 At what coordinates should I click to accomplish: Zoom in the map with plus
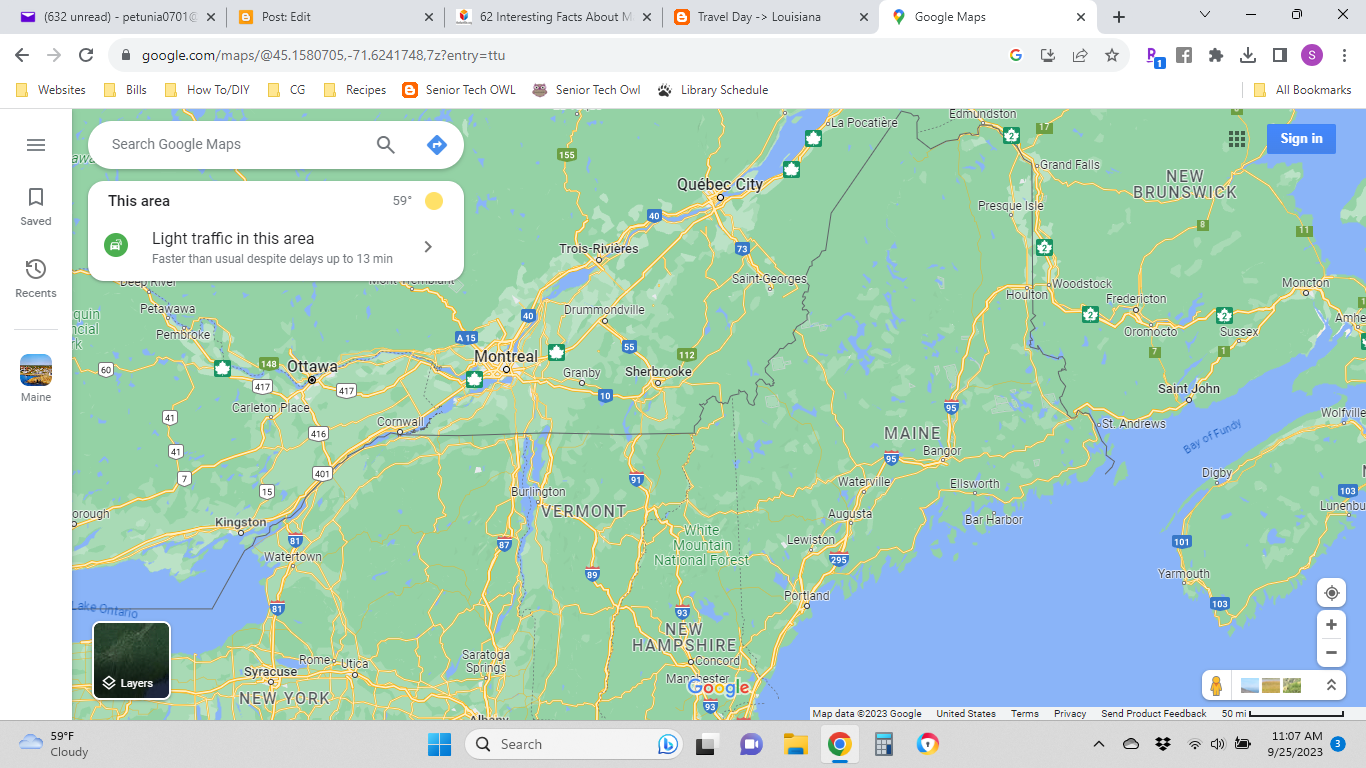pos(1331,625)
